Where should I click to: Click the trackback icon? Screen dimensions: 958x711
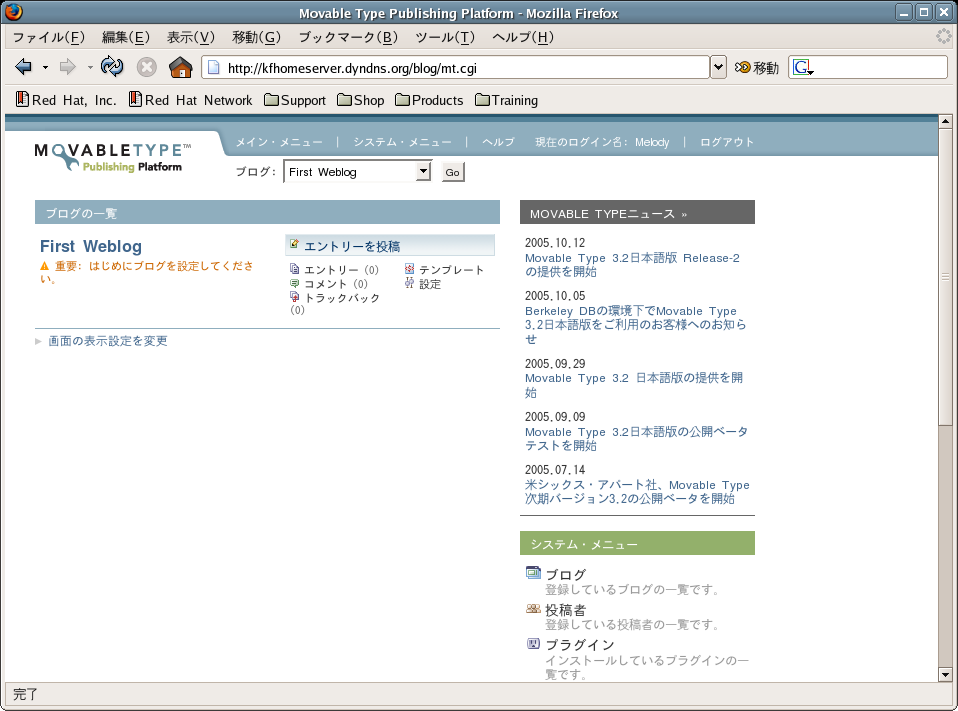pyautogui.click(x=294, y=297)
